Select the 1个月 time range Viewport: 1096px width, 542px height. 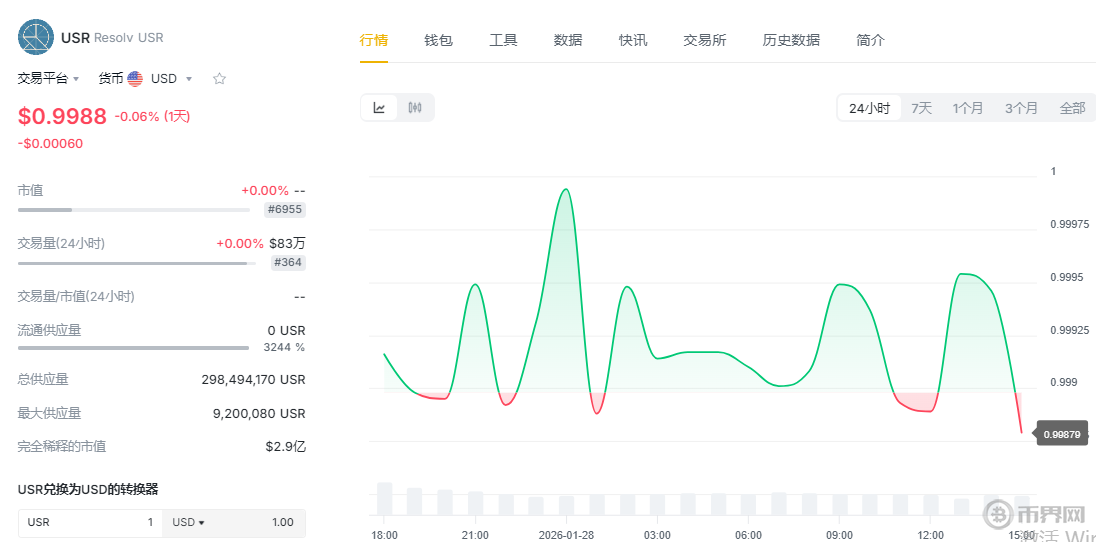tap(967, 108)
